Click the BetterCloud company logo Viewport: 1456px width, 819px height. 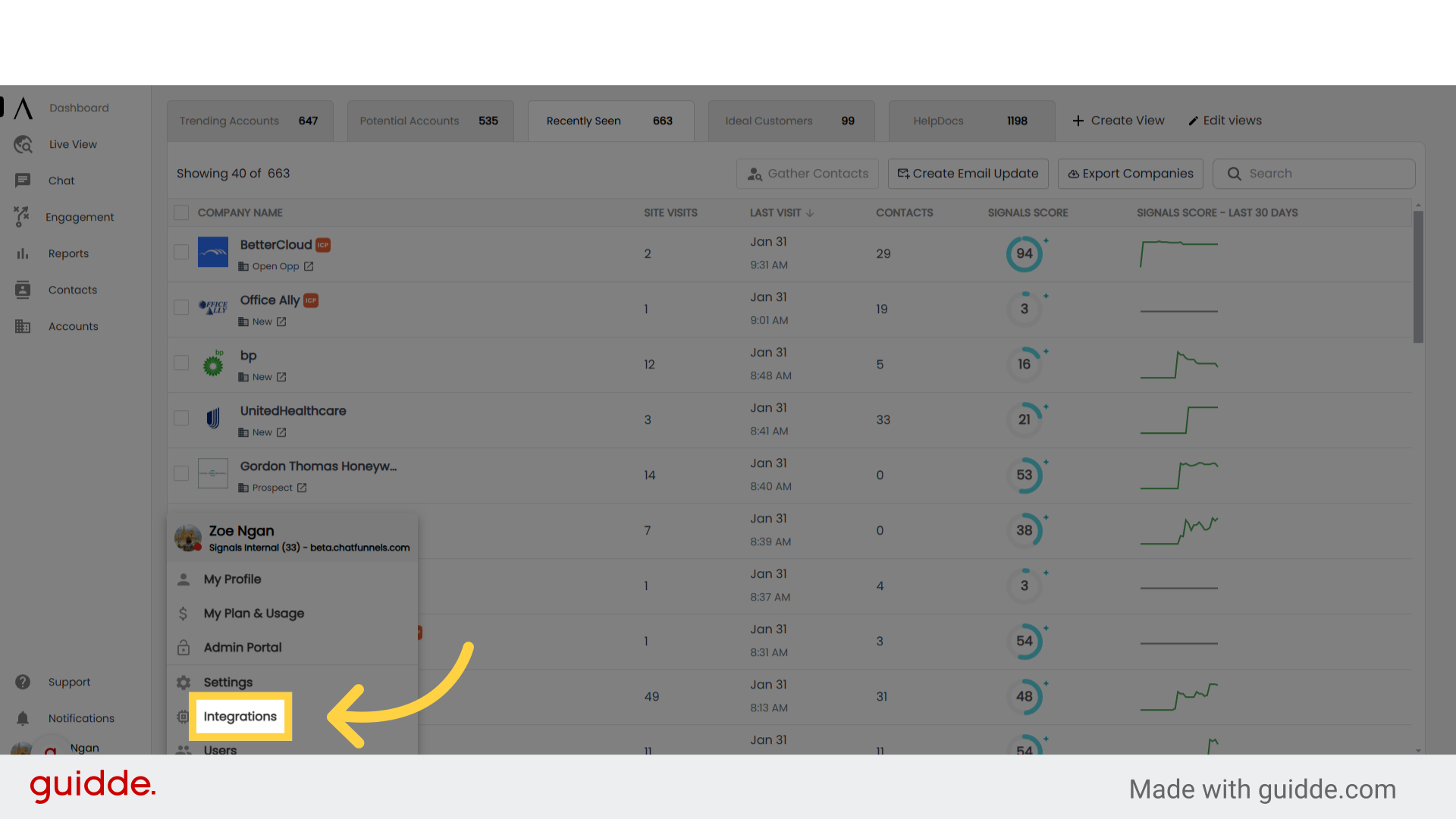click(213, 252)
